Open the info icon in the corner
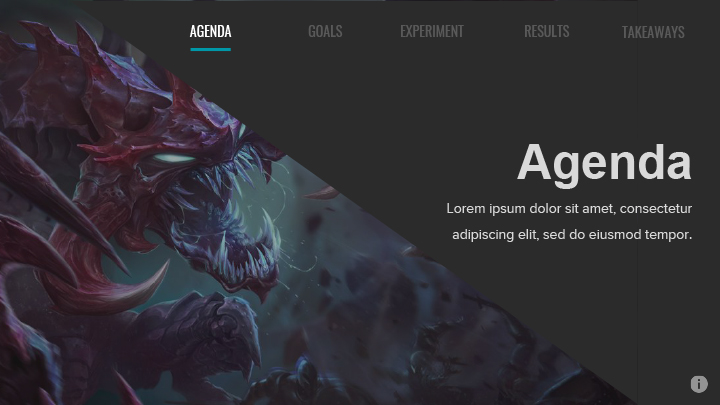The width and height of the screenshot is (720, 405). coord(699,384)
